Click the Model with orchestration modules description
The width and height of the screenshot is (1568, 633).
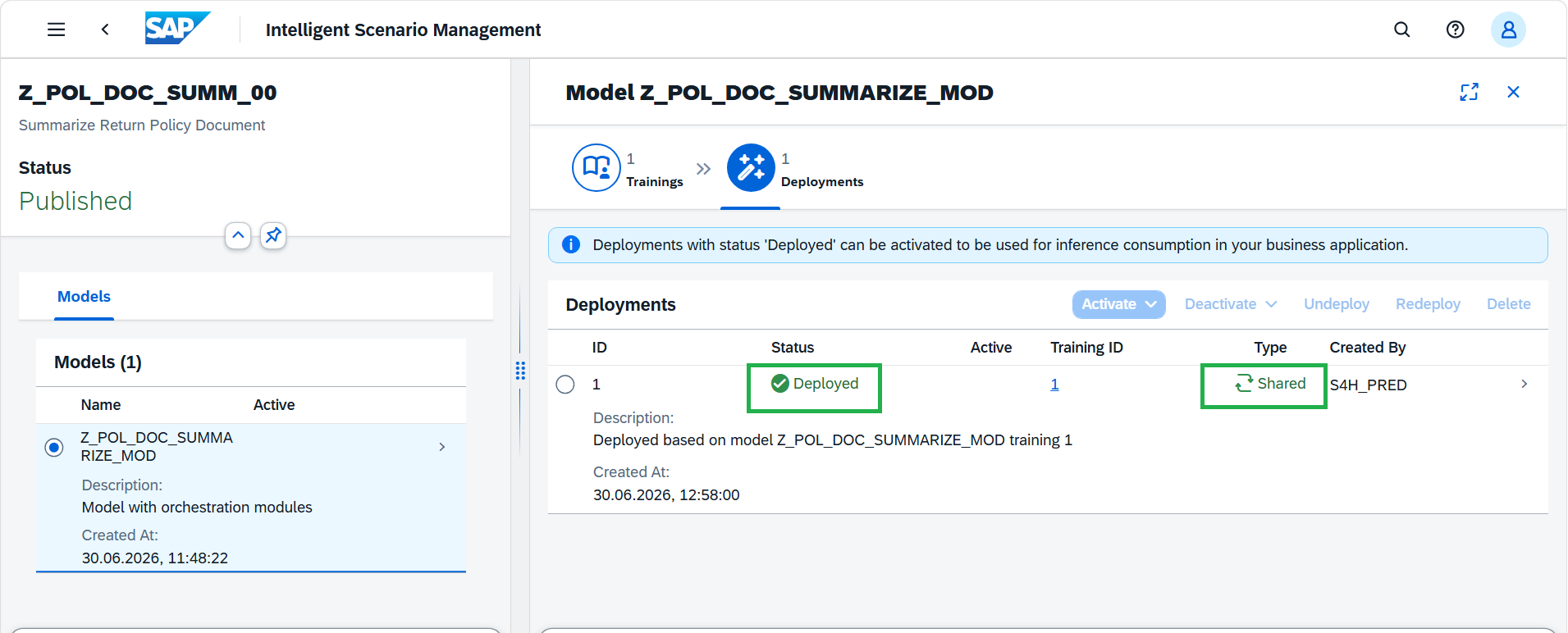pos(197,508)
